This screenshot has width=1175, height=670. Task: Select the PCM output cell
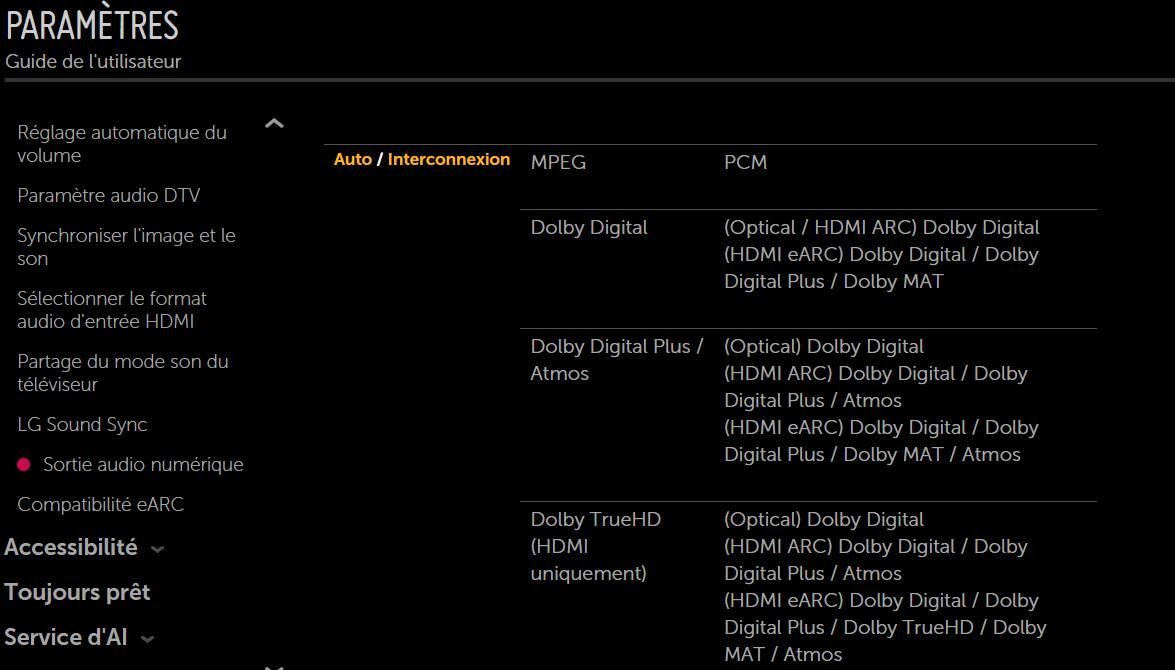[x=745, y=162]
